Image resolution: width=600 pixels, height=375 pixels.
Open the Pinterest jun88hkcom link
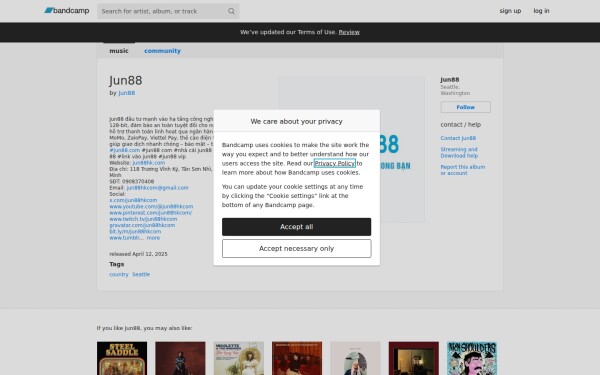(150, 213)
